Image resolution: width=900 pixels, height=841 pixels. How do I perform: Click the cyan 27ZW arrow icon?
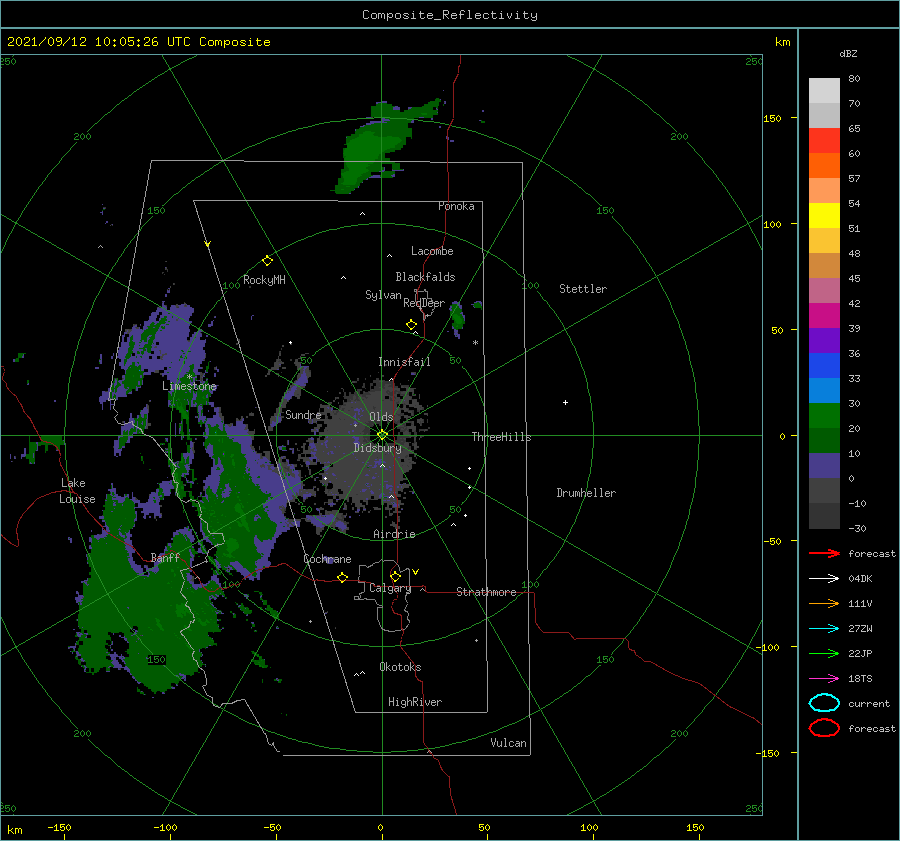click(824, 629)
